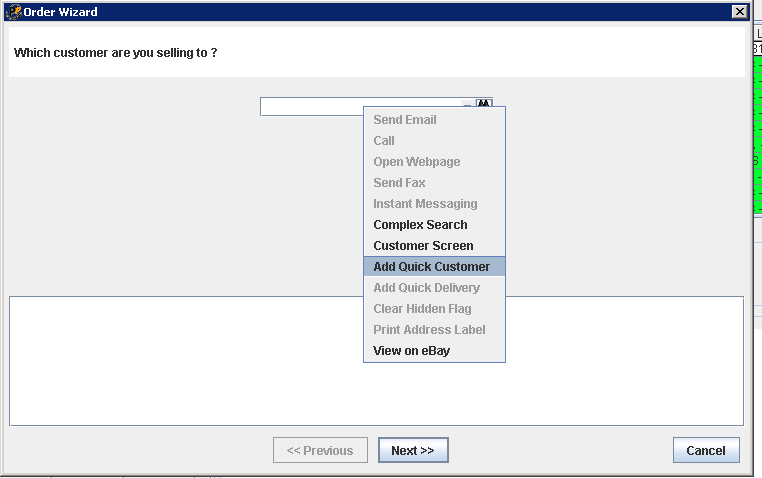This screenshot has height=478, width=762.
Task: Cancel the order wizard
Action: pyautogui.click(x=706, y=451)
